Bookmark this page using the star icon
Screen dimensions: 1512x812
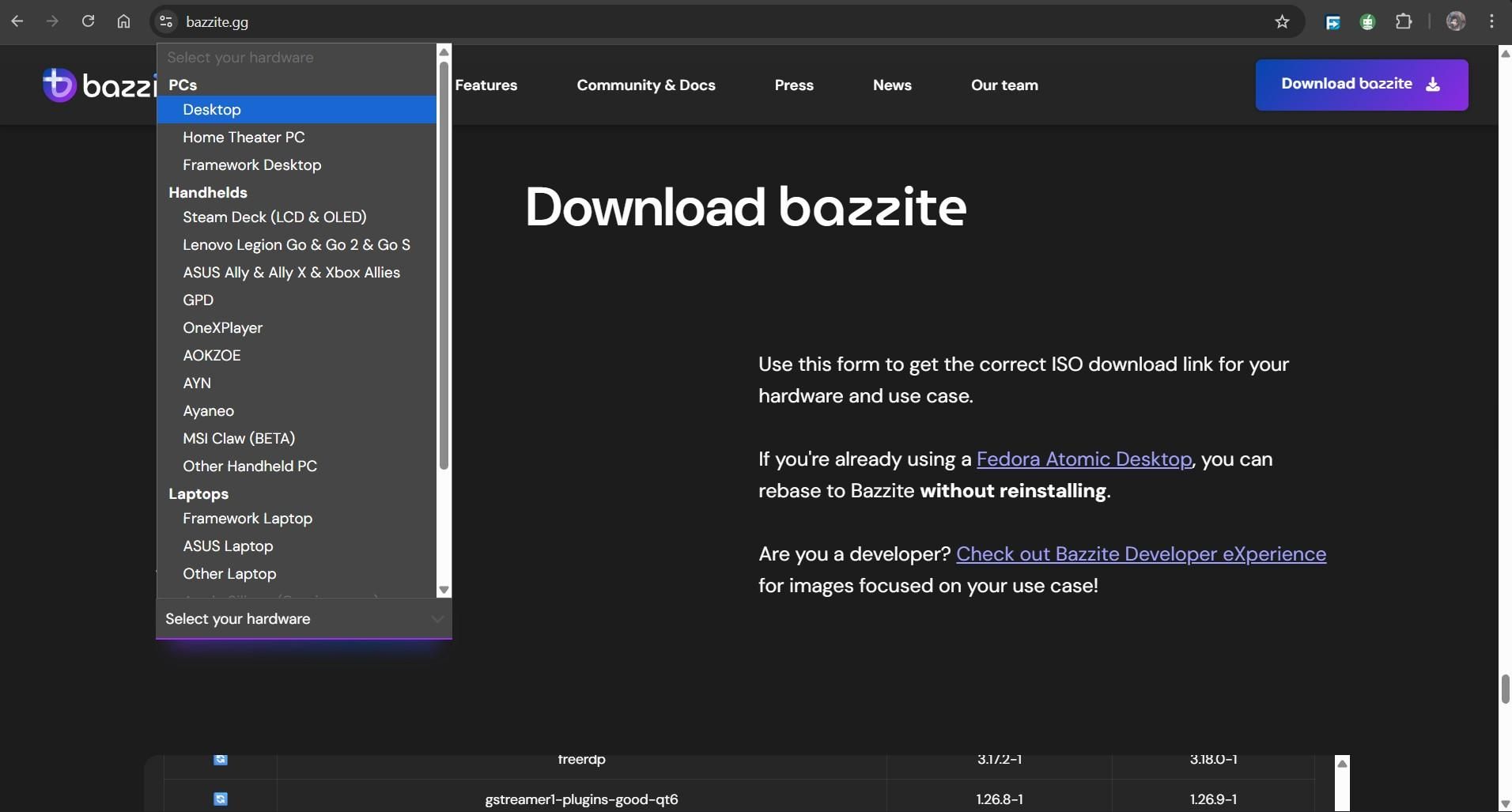(1281, 21)
